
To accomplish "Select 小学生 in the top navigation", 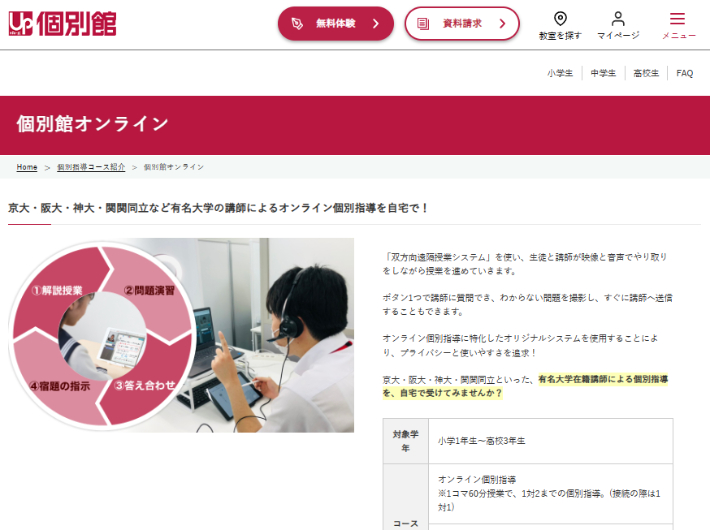I will pyautogui.click(x=560, y=73).
